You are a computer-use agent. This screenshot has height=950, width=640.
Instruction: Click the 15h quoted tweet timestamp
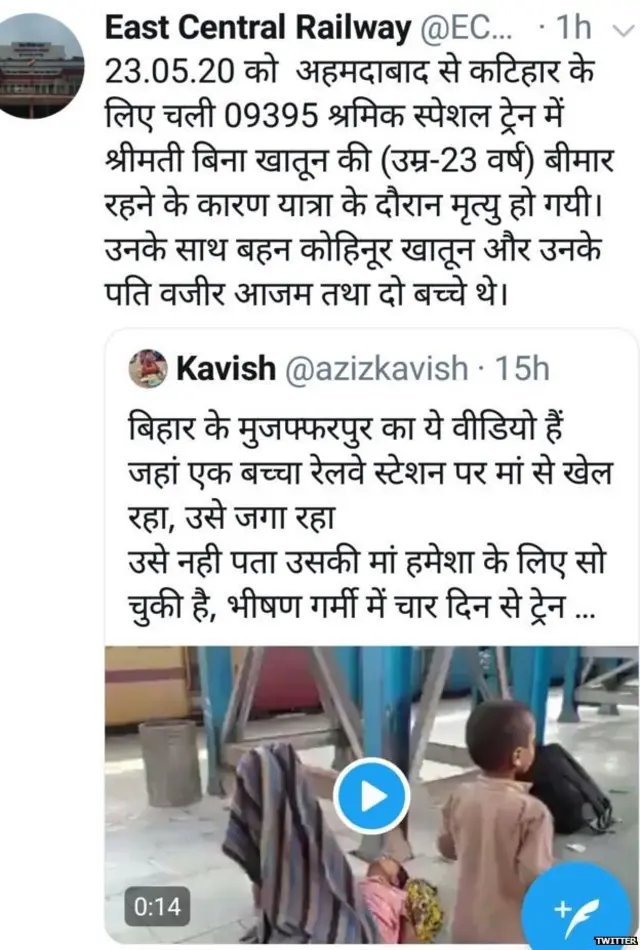click(x=522, y=368)
